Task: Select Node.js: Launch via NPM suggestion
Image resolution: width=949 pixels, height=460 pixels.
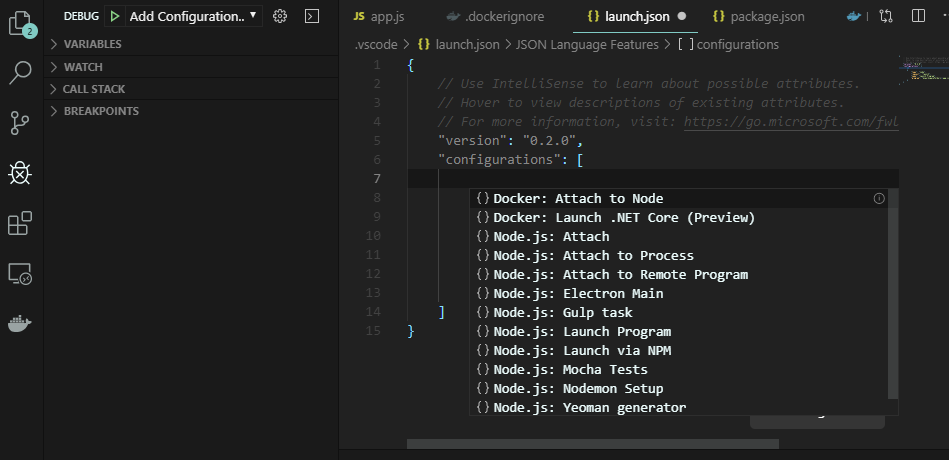Action: [680, 350]
